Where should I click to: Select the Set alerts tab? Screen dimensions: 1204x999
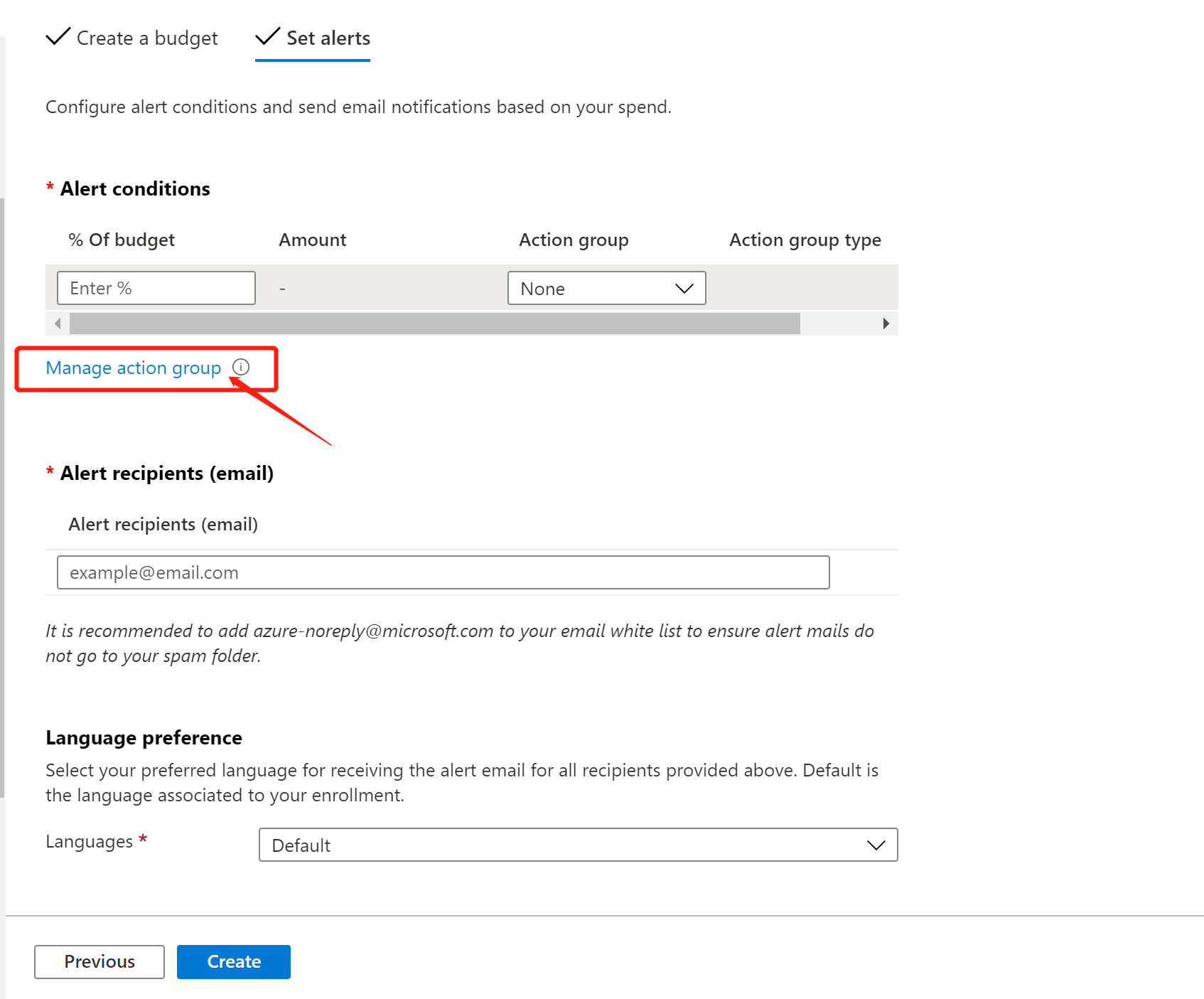click(x=313, y=38)
